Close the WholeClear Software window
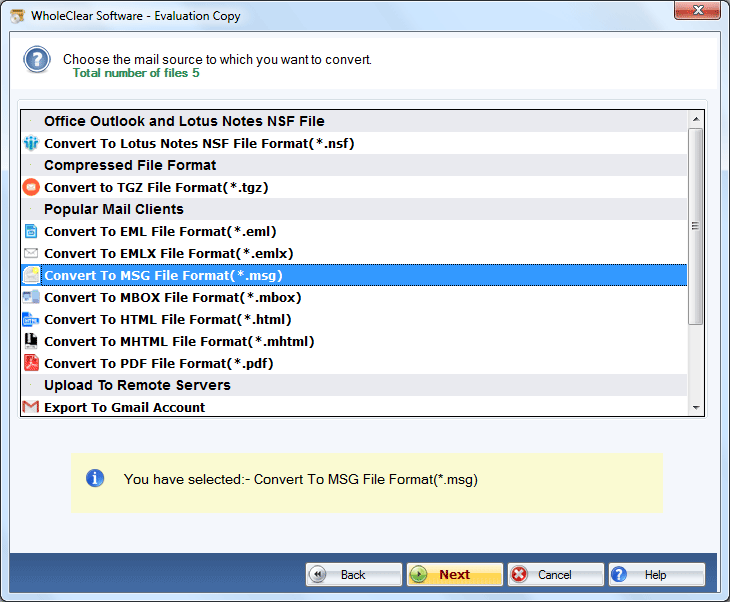Image resolution: width=730 pixels, height=602 pixels. (x=697, y=10)
